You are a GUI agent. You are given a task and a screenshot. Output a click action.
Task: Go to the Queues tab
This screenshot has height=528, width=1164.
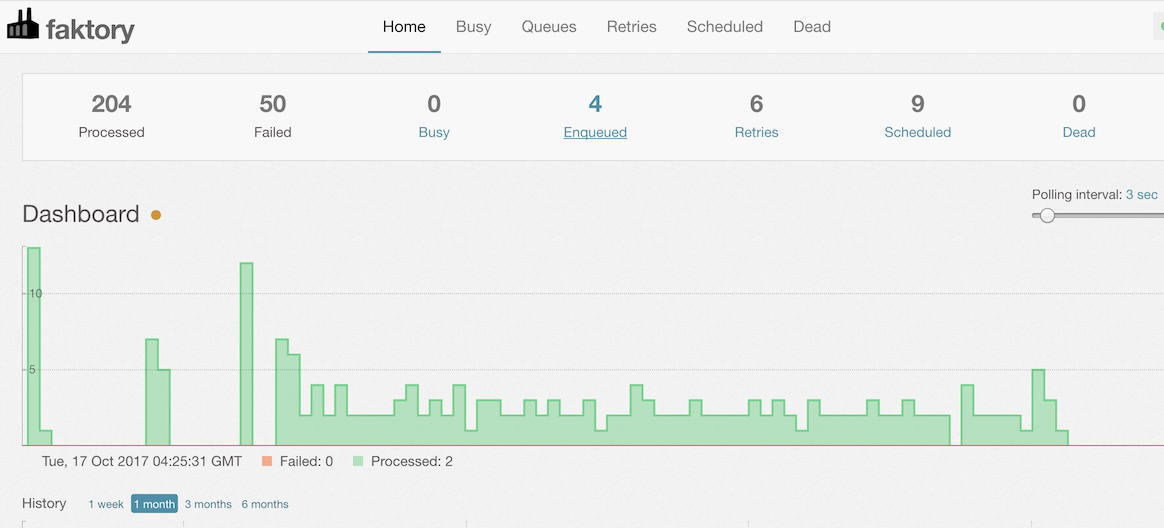point(549,27)
